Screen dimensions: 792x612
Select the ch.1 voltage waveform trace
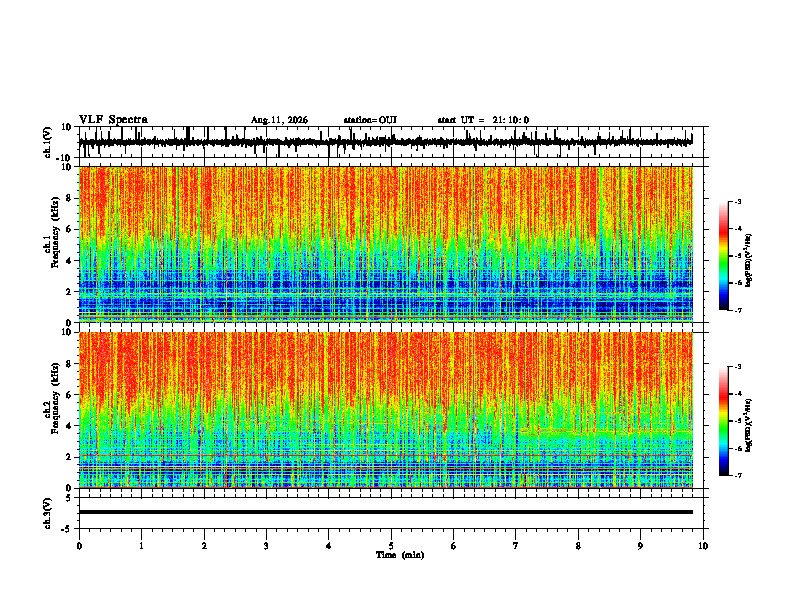click(386, 142)
